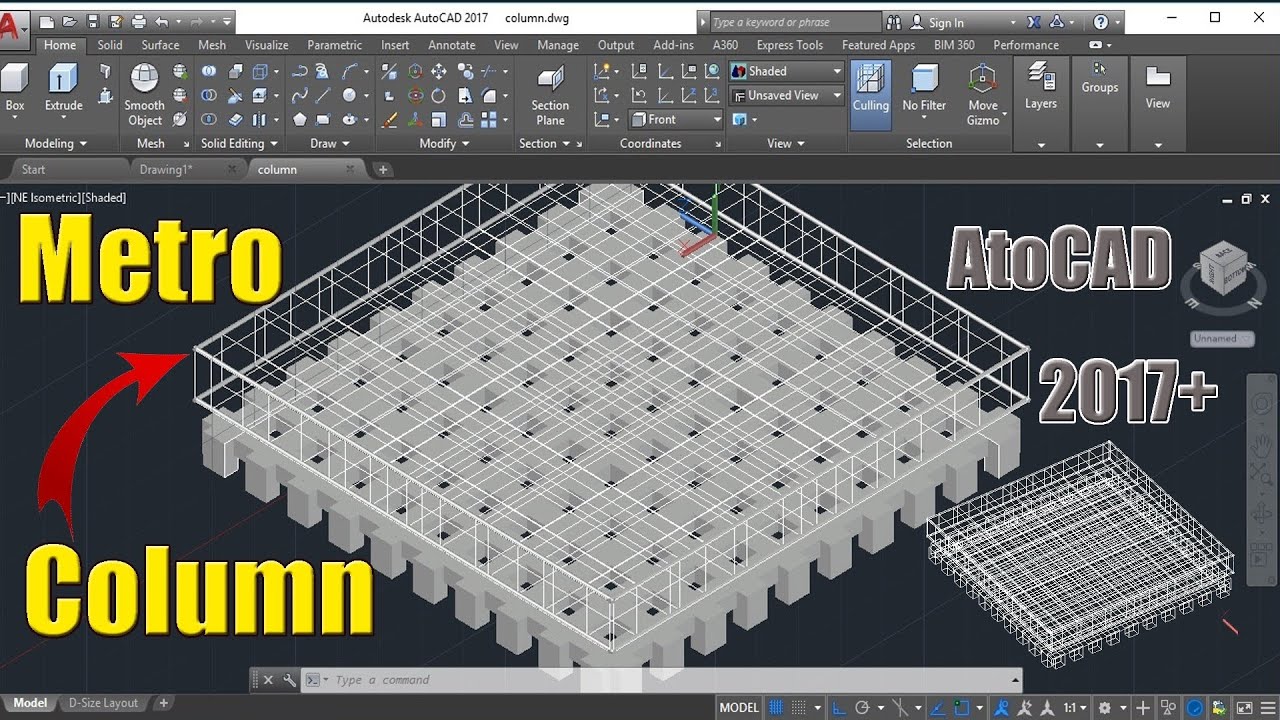
Task: Open the Express Tools ribbon tab
Action: pyautogui.click(x=790, y=45)
